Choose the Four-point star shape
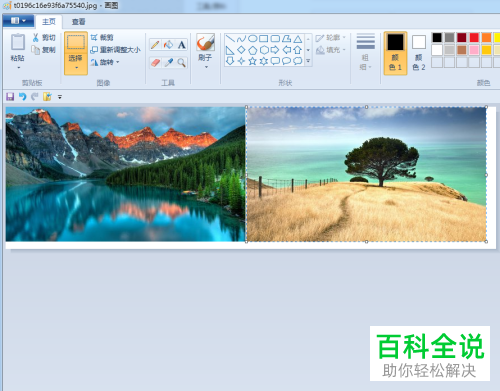This screenshot has width=500, height=391. (241, 61)
